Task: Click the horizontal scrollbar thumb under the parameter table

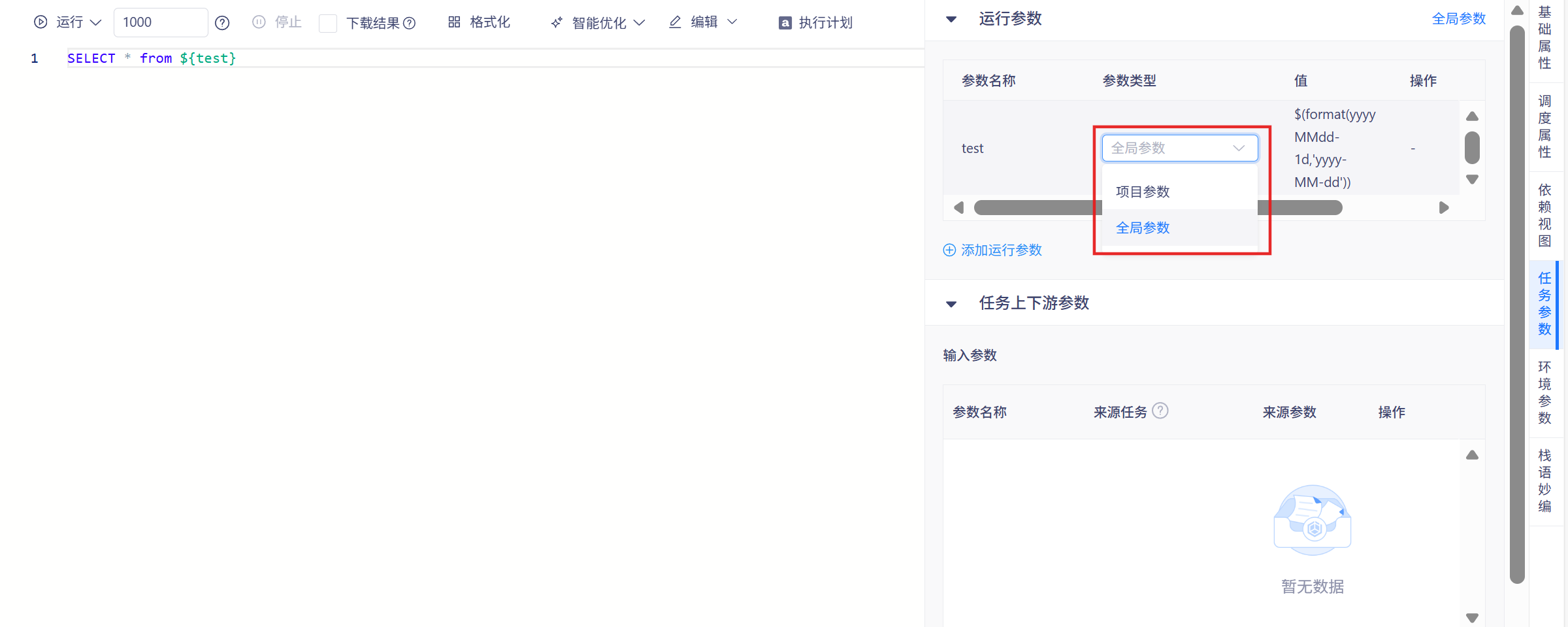Action: coord(1158,208)
